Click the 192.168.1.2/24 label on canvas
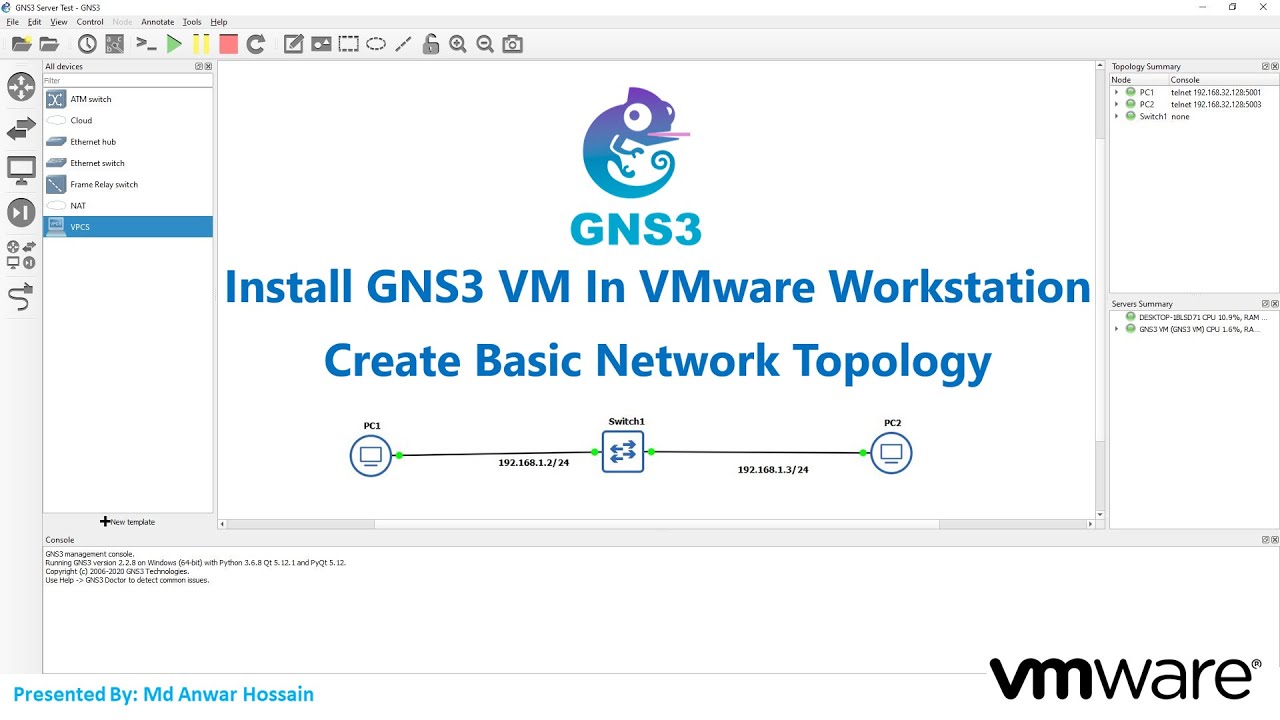The image size is (1280, 720). tap(534, 463)
